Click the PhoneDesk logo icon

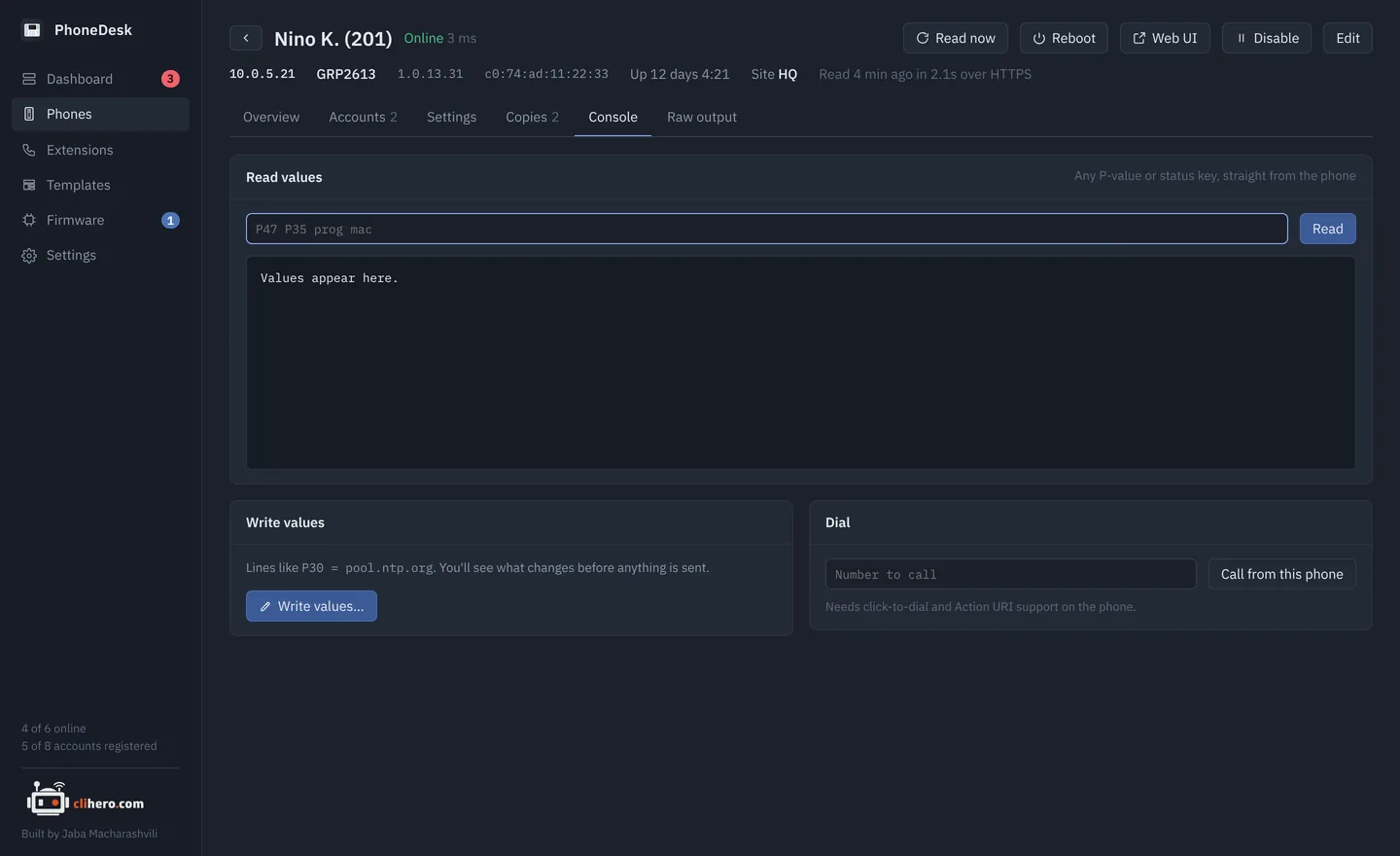[32, 30]
